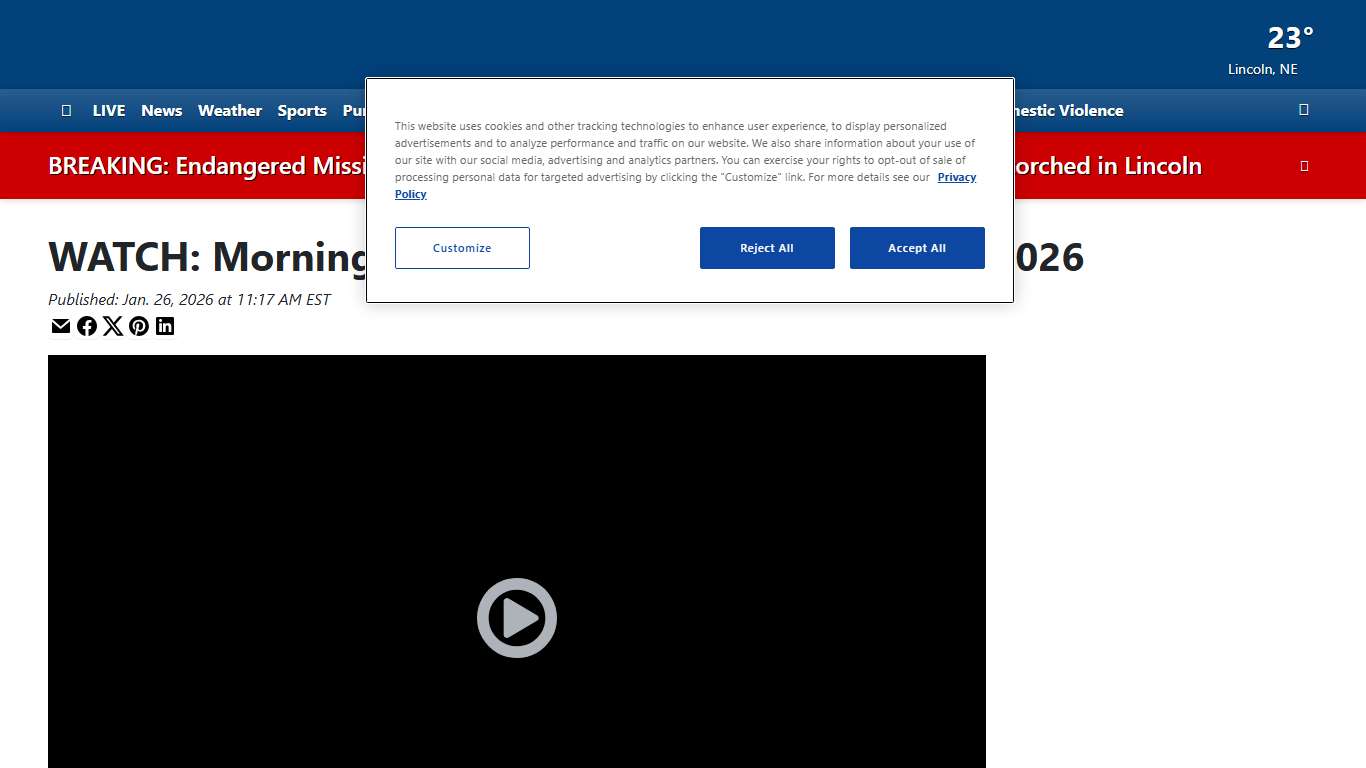
Task: Open the Sports section
Action: tap(302, 111)
